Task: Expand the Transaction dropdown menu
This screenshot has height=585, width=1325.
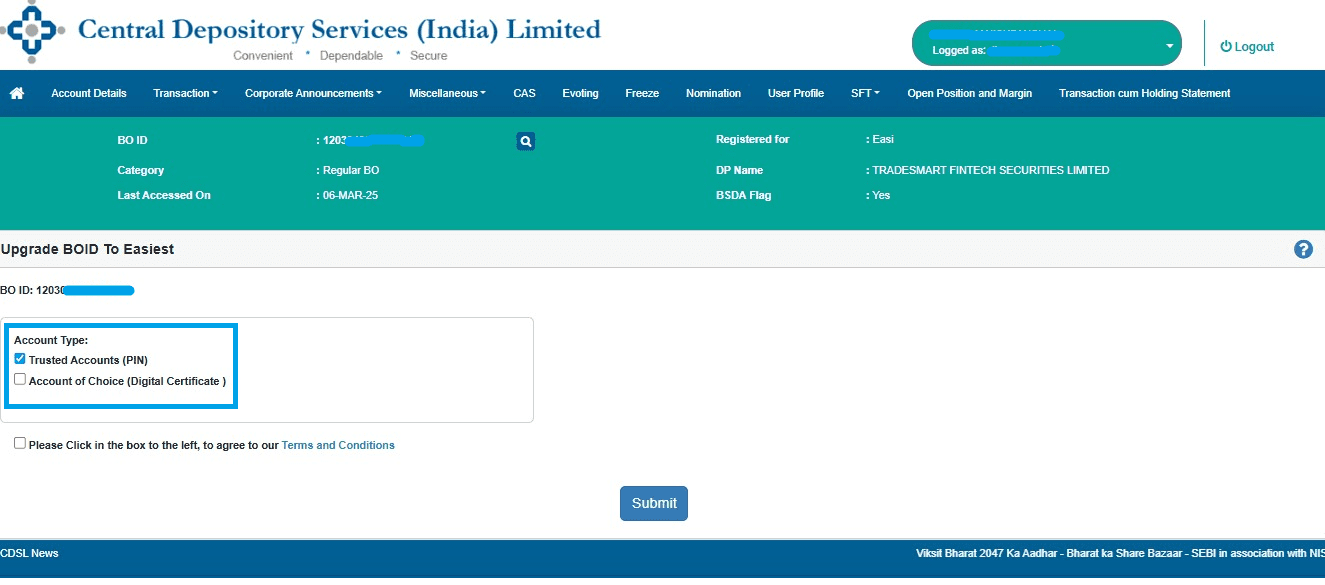Action: [x=185, y=93]
